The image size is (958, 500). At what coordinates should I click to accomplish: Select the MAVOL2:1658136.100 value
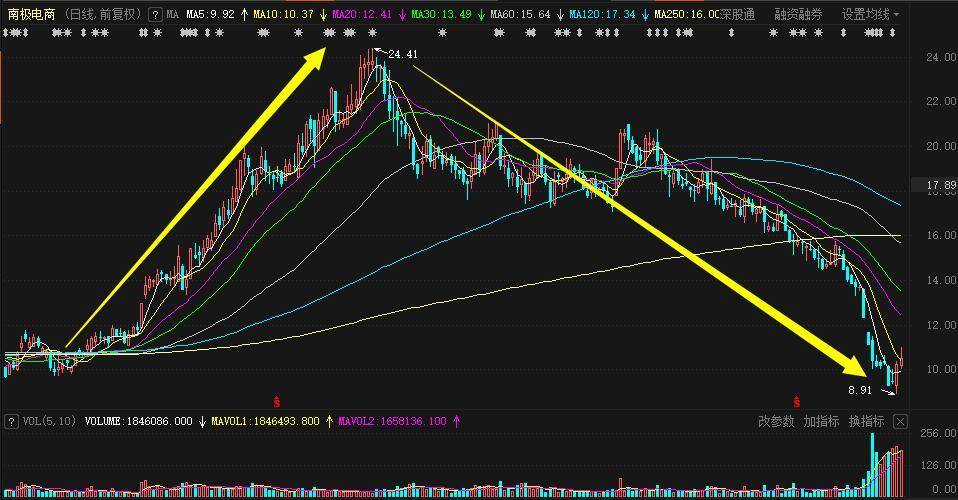tap(392, 421)
